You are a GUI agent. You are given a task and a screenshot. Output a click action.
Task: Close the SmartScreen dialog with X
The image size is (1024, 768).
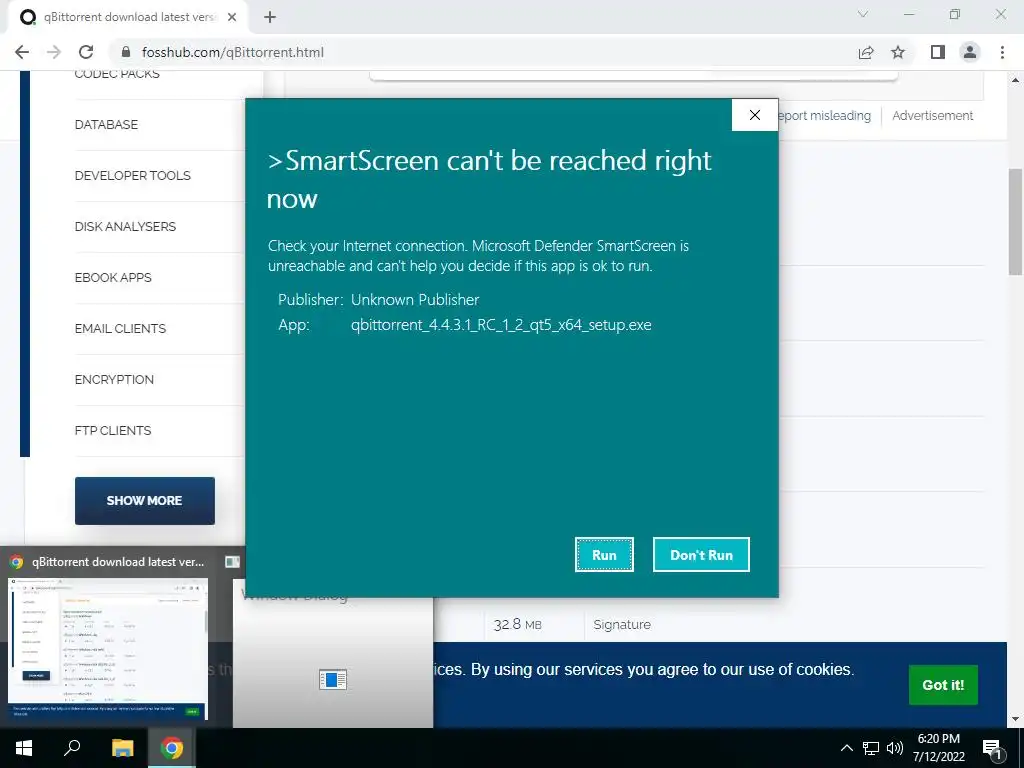point(755,115)
